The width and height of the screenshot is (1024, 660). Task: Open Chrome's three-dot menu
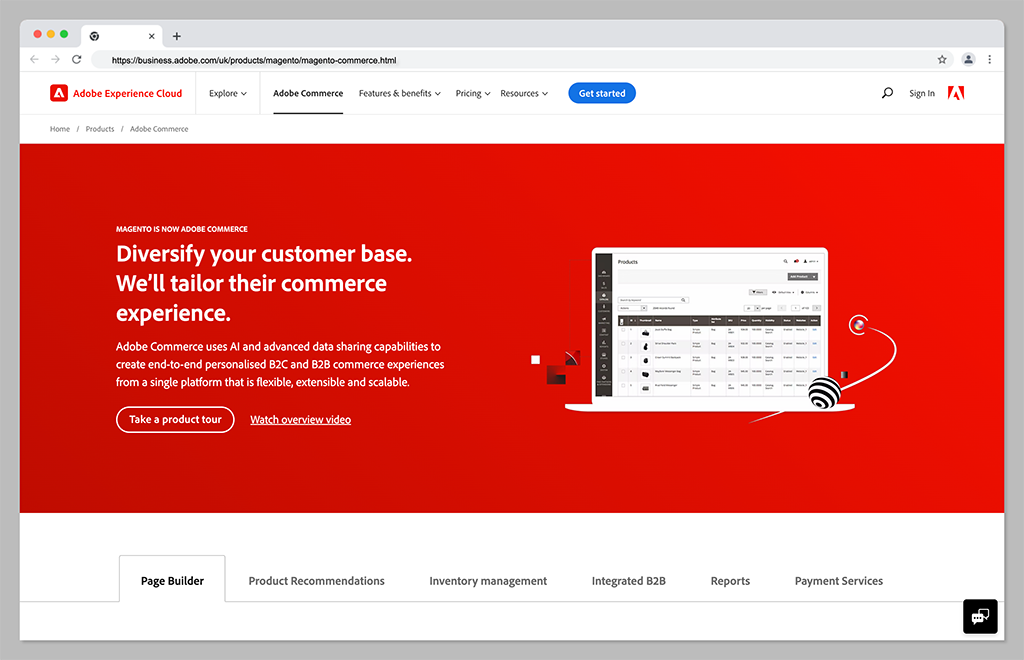coord(990,60)
